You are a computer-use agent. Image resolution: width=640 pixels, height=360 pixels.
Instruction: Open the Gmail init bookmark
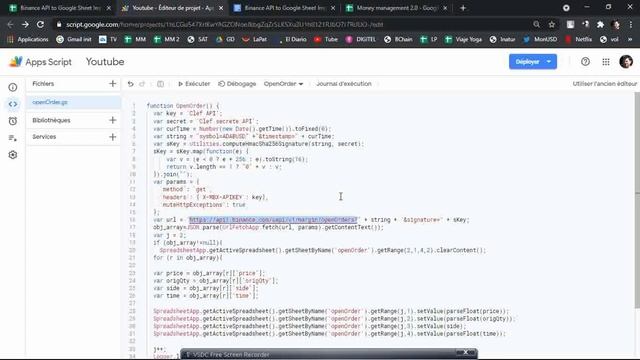[74, 39]
